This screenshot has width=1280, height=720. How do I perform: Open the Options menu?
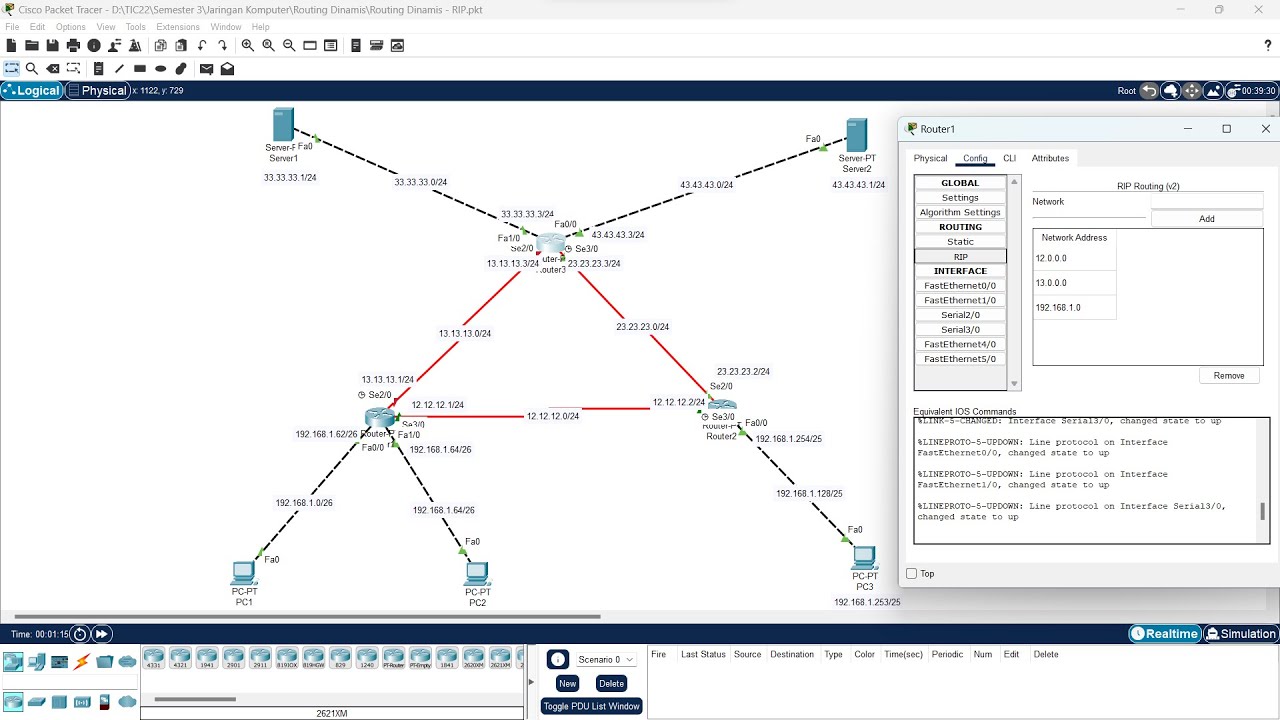tap(70, 27)
